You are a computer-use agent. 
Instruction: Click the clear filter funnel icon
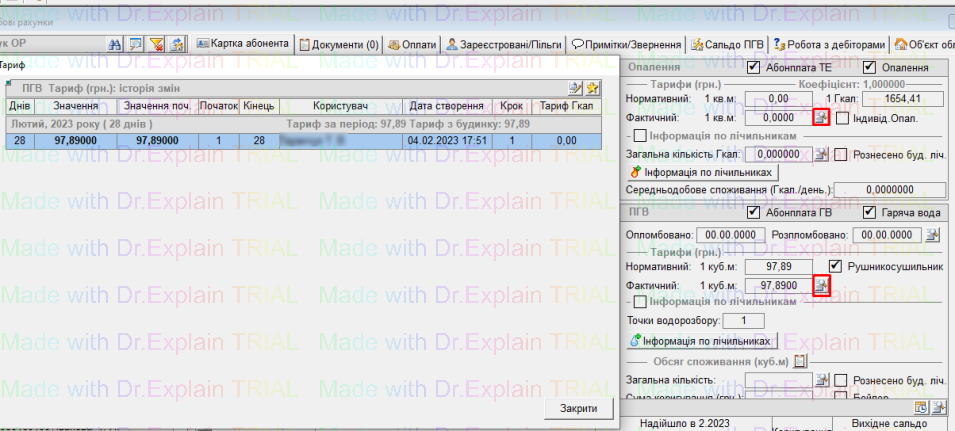tap(156, 44)
